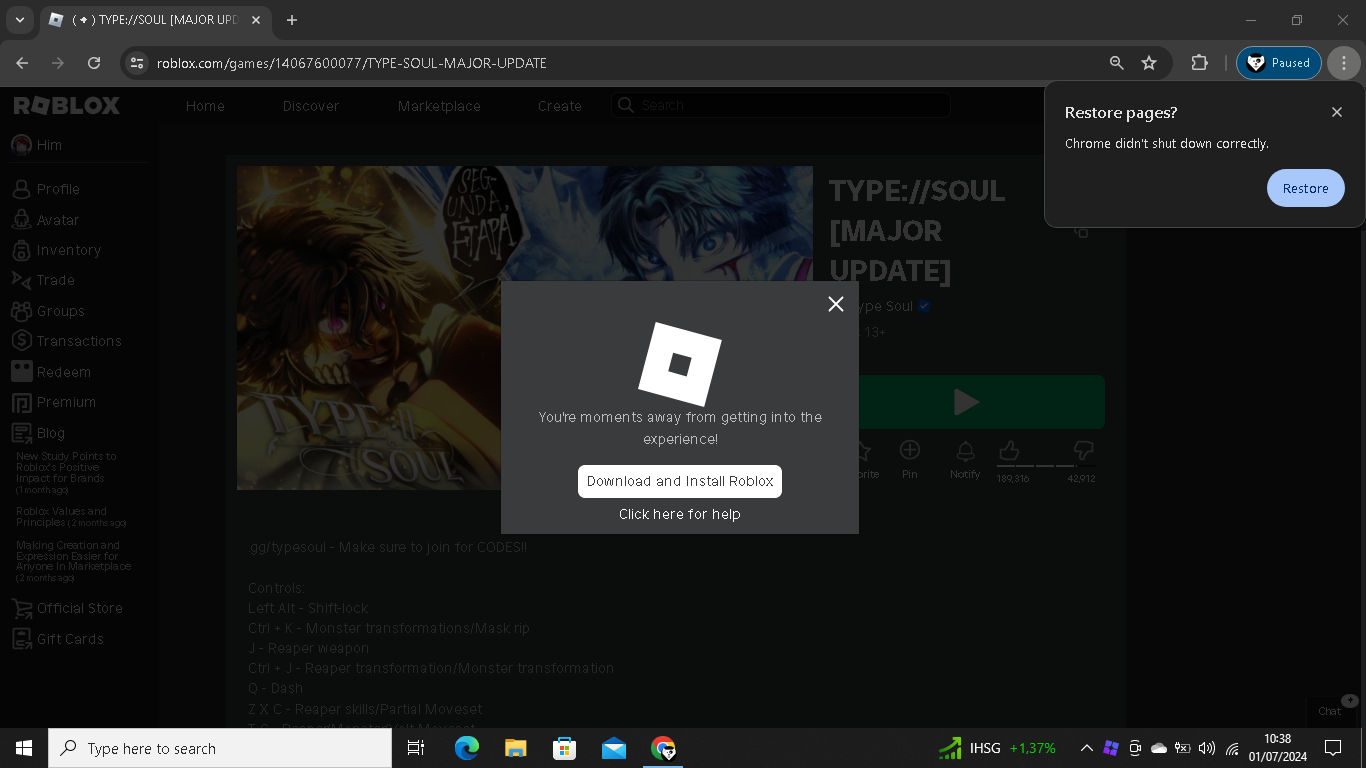Screen dimensions: 1366x768
Task: Open File Explorer from the taskbar
Action: click(515, 748)
